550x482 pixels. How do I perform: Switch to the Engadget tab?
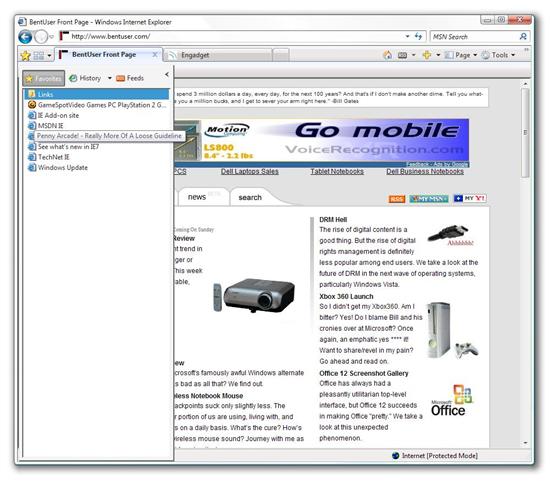[218, 55]
